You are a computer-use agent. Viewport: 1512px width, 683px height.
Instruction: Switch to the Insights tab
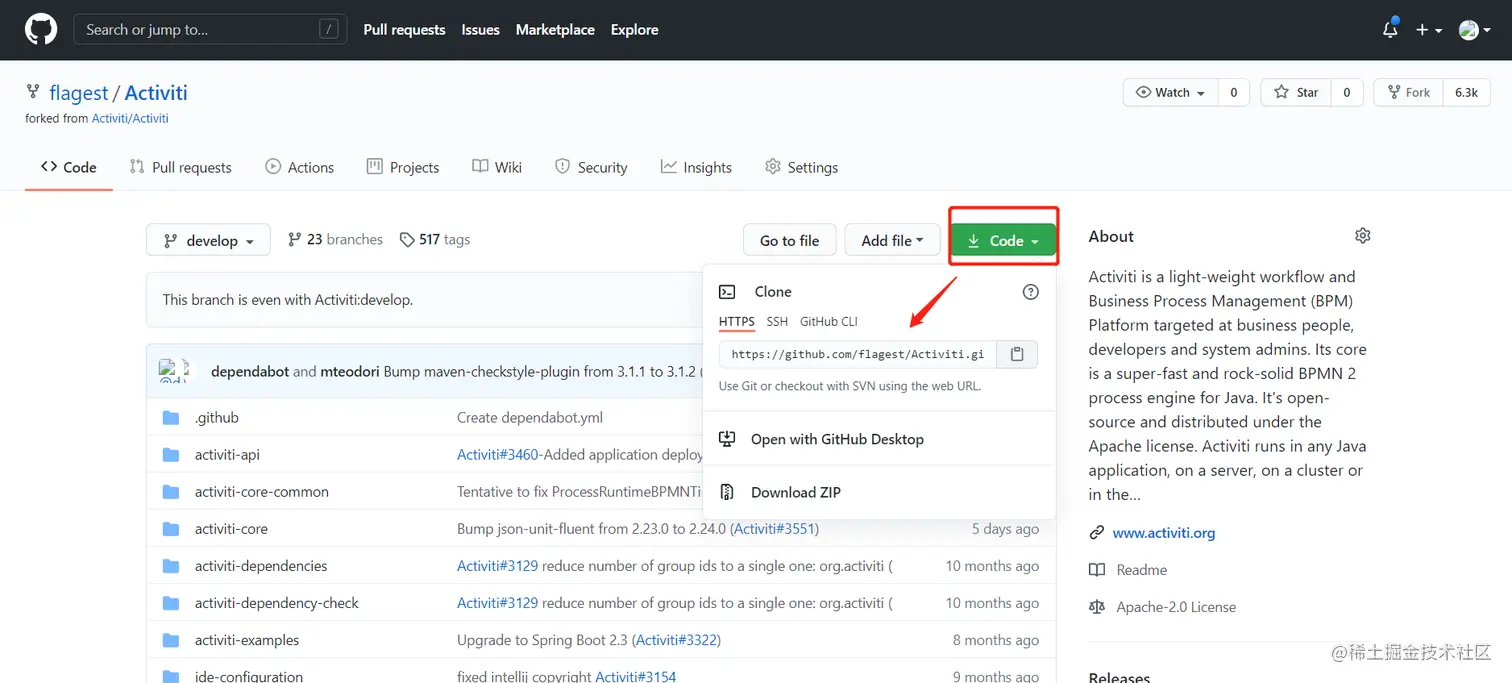696,167
